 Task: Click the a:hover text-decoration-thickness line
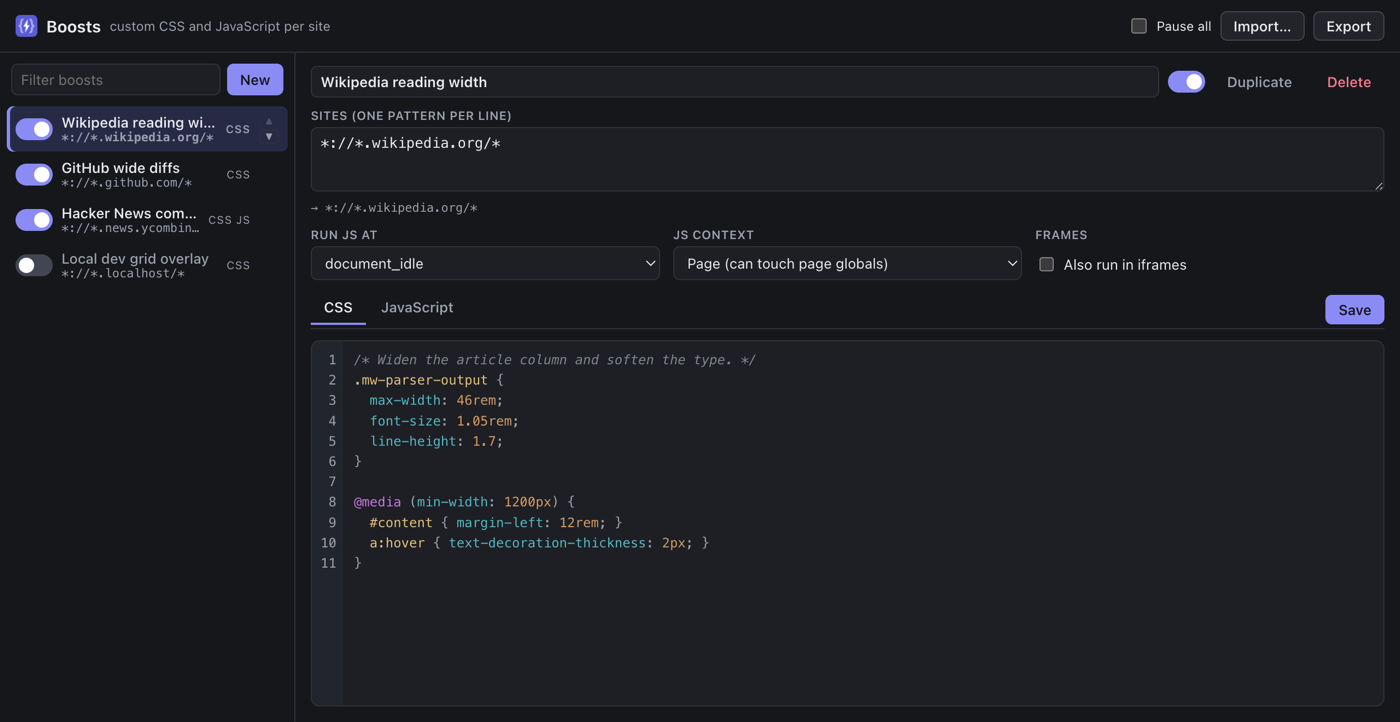[539, 543]
